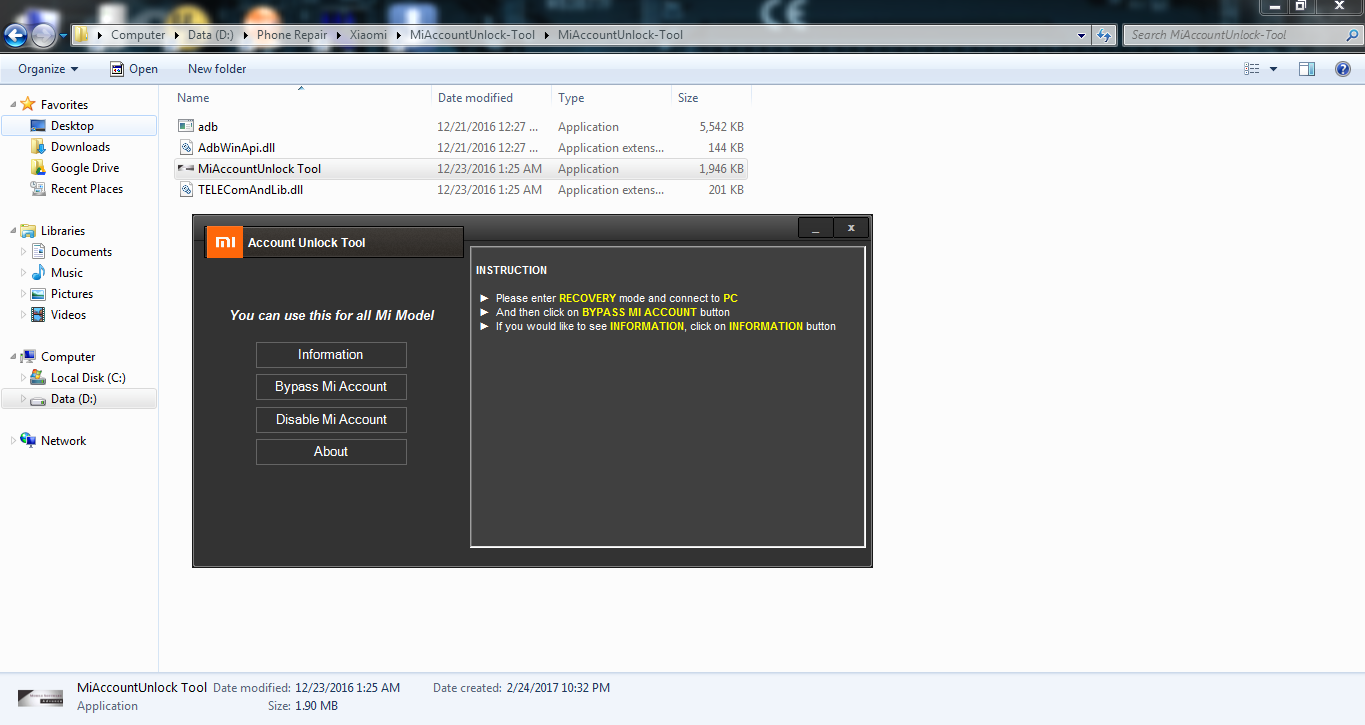The height and width of the screenshot is (725, 1365).
Task: Expand the Network node
Action: [x=13, y=441]
